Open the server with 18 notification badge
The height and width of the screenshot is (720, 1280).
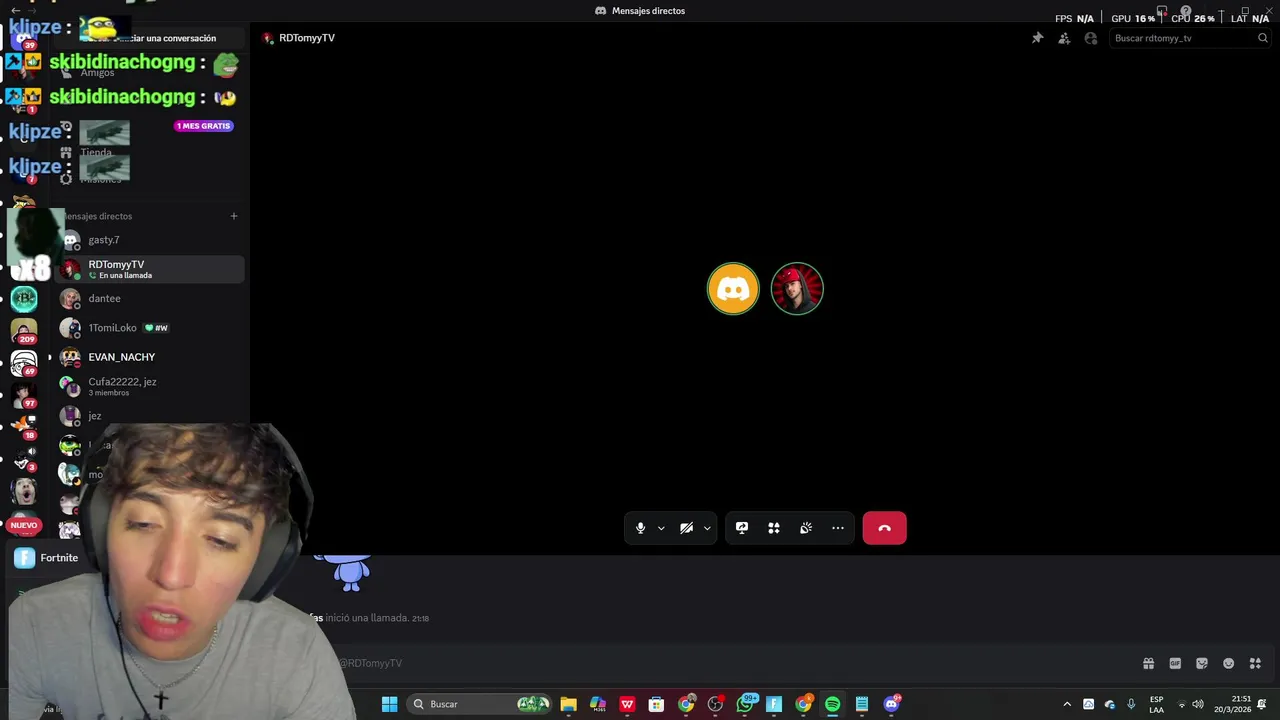click(x=24, y=426)
